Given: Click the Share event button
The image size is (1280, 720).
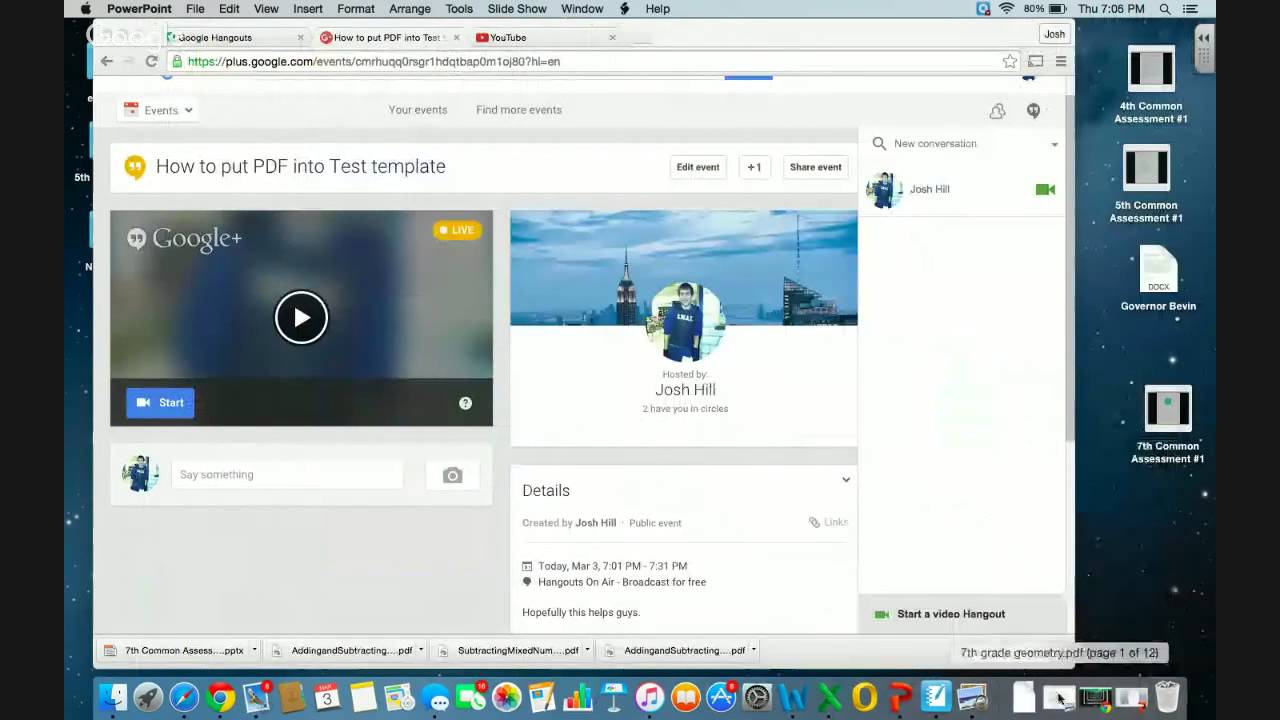Looking at the screenshot, I should pos(816,167).
